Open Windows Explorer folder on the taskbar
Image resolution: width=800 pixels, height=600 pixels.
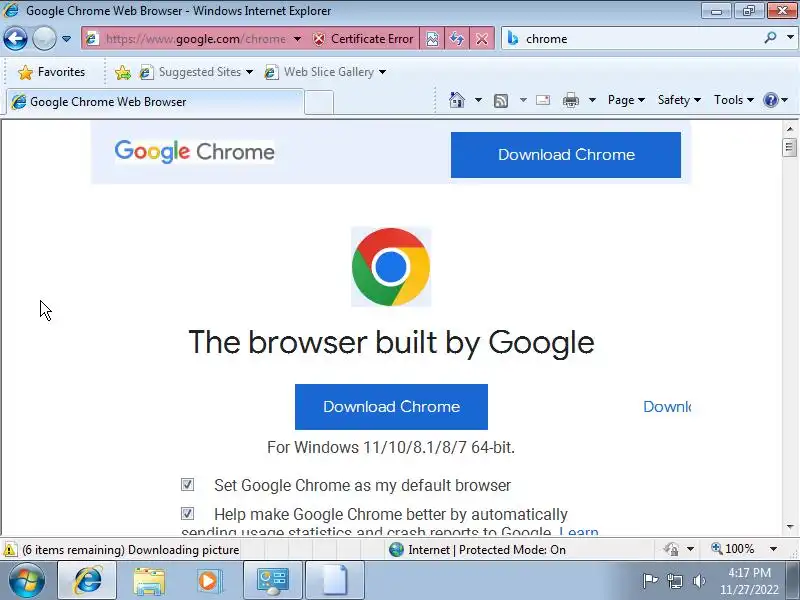[149, 581]
